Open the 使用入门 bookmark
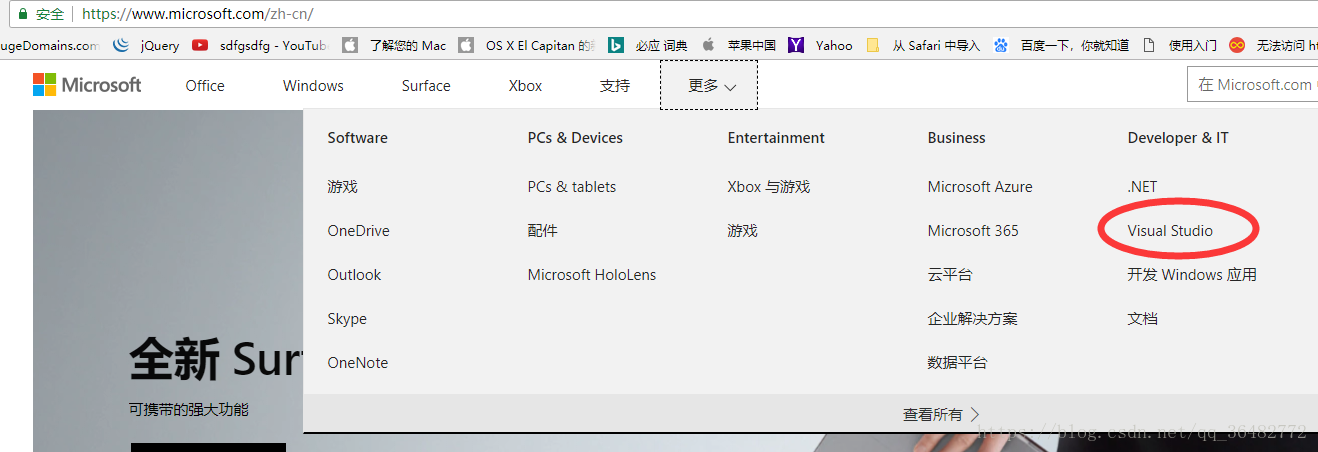 1179,45
